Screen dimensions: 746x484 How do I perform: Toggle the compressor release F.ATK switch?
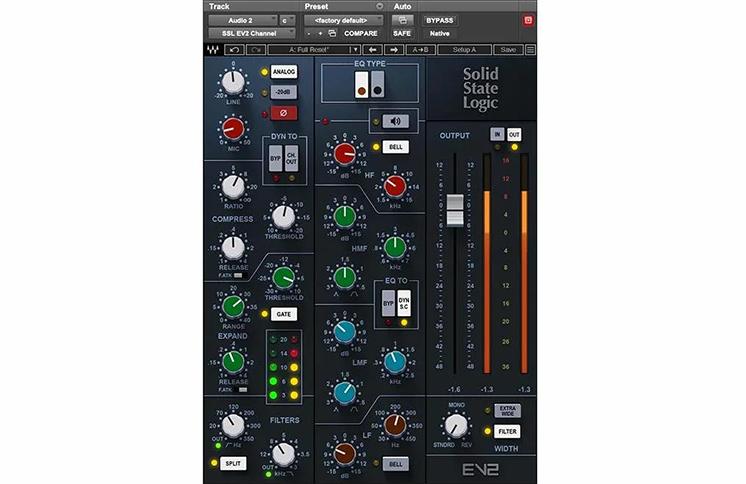pos(238,275)
